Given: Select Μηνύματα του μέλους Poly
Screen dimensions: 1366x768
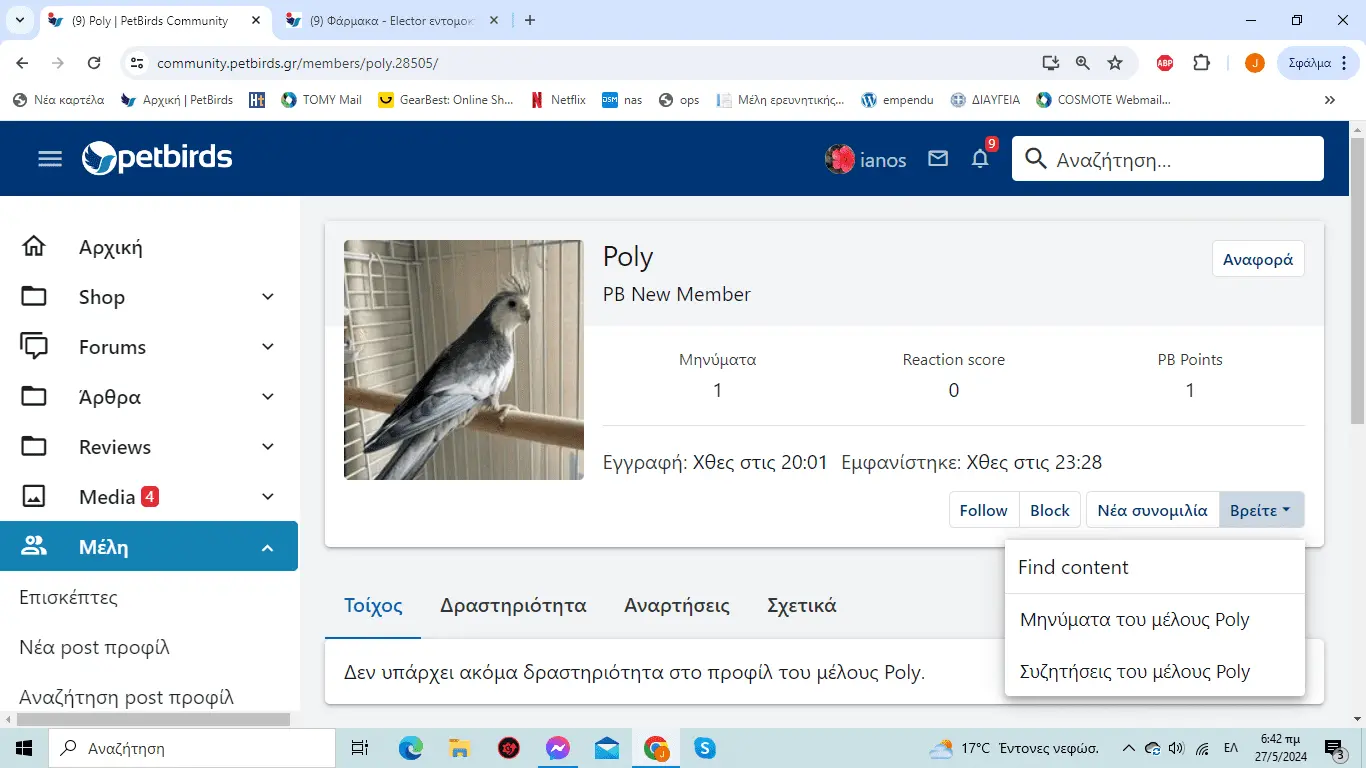Looking at the screenshot, I should coord(1155,620).
